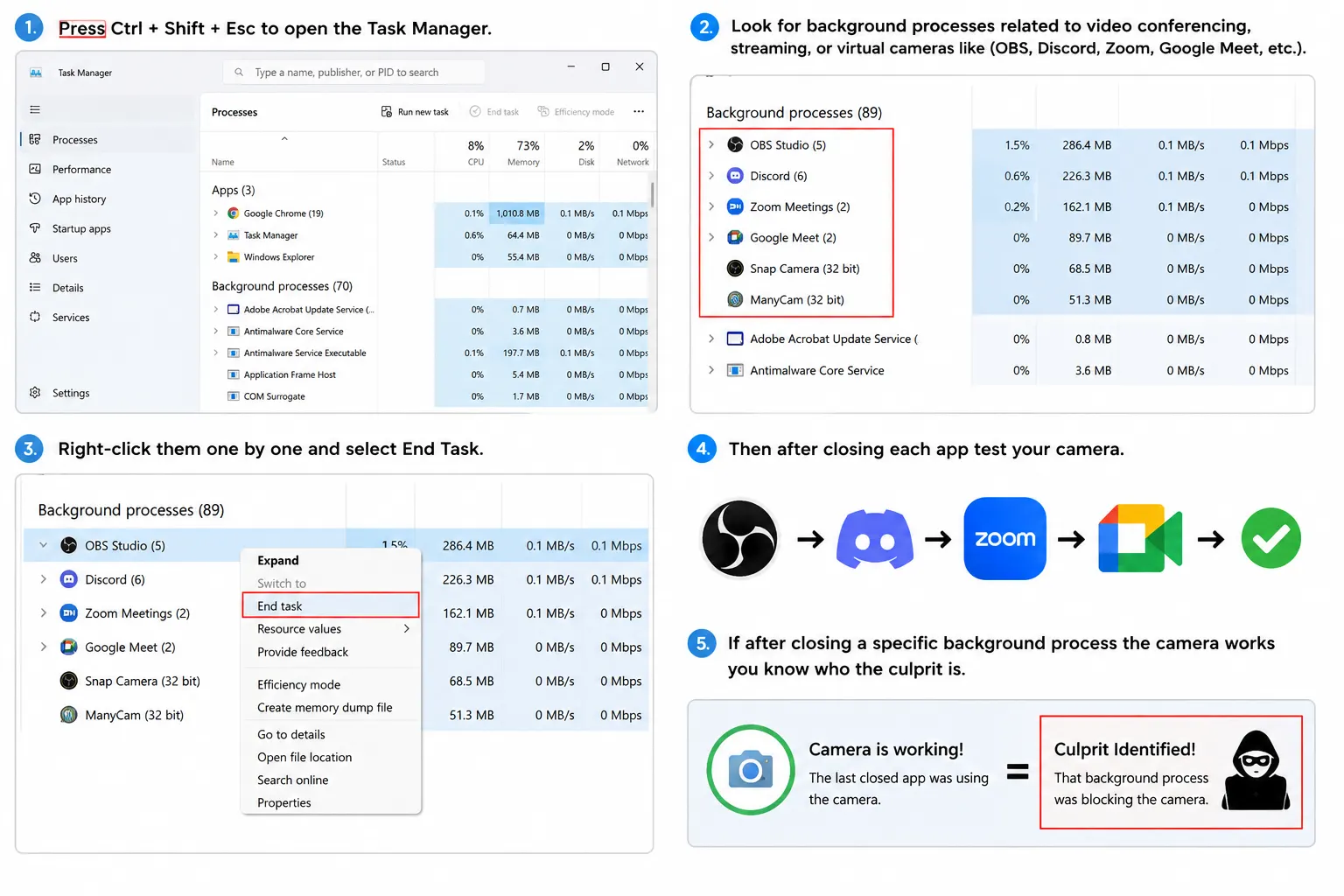The height and width of the screenshot is (896, 1344).
Task: Select Create memory dump file in context menu
Action: (x=331, y=708)
